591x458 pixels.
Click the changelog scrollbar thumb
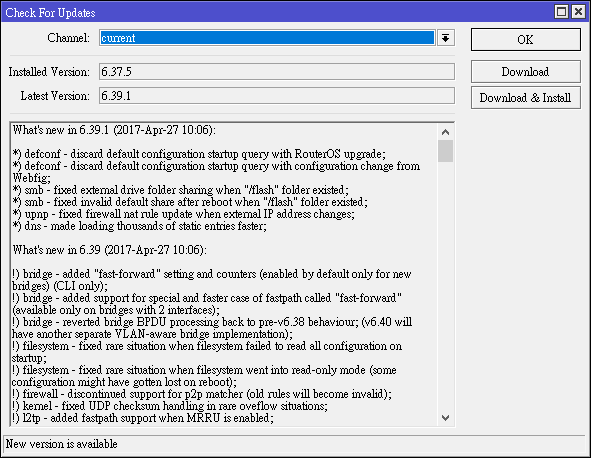coord(446,151)
